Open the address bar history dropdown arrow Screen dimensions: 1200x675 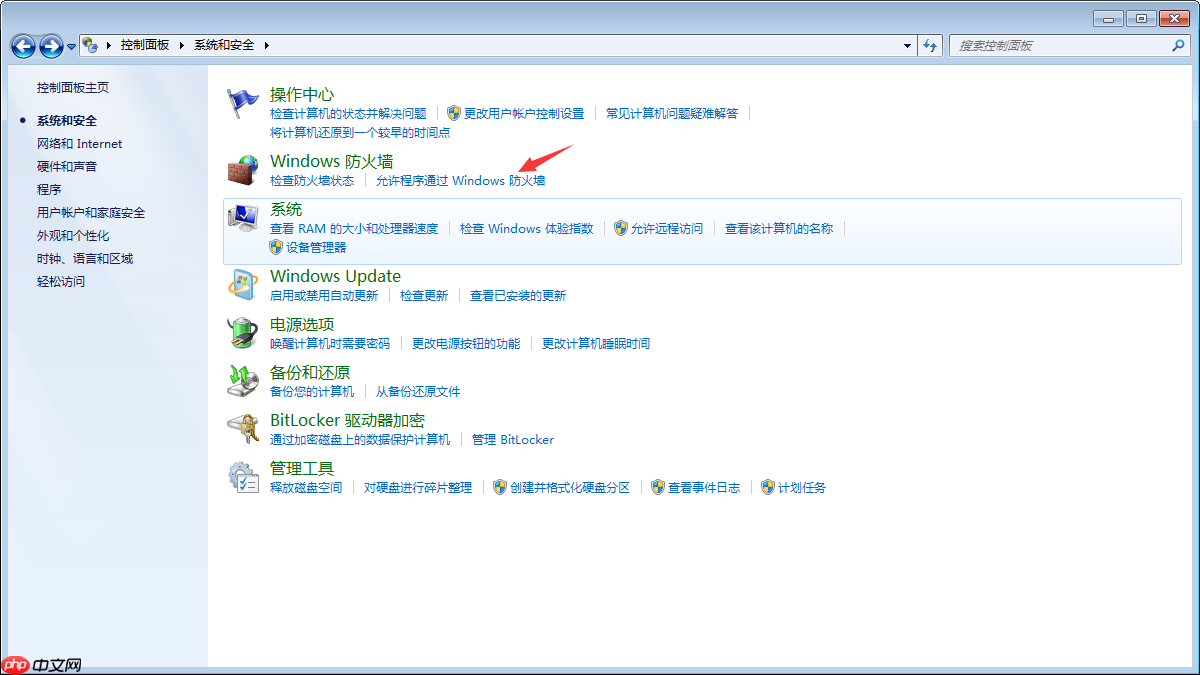coord(906,44)
